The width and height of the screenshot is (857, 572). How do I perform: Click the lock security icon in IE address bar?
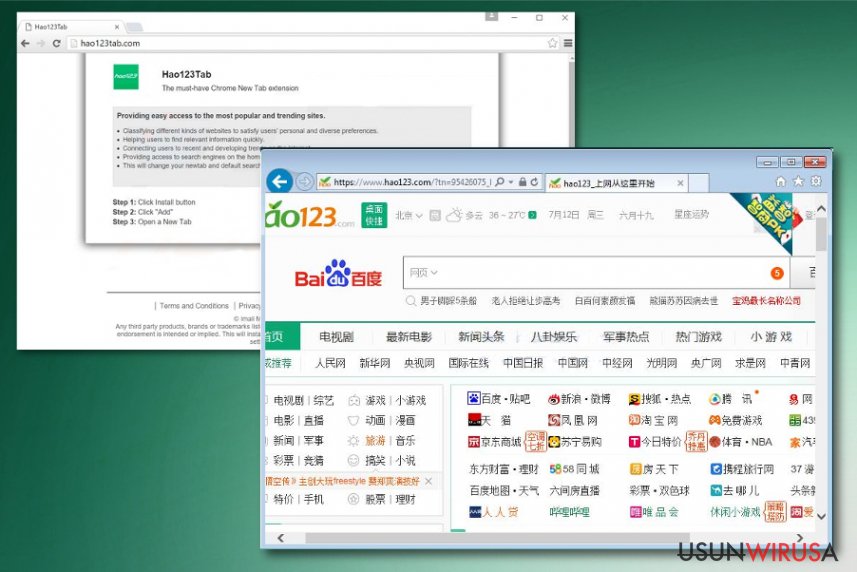tap(523, 182)
